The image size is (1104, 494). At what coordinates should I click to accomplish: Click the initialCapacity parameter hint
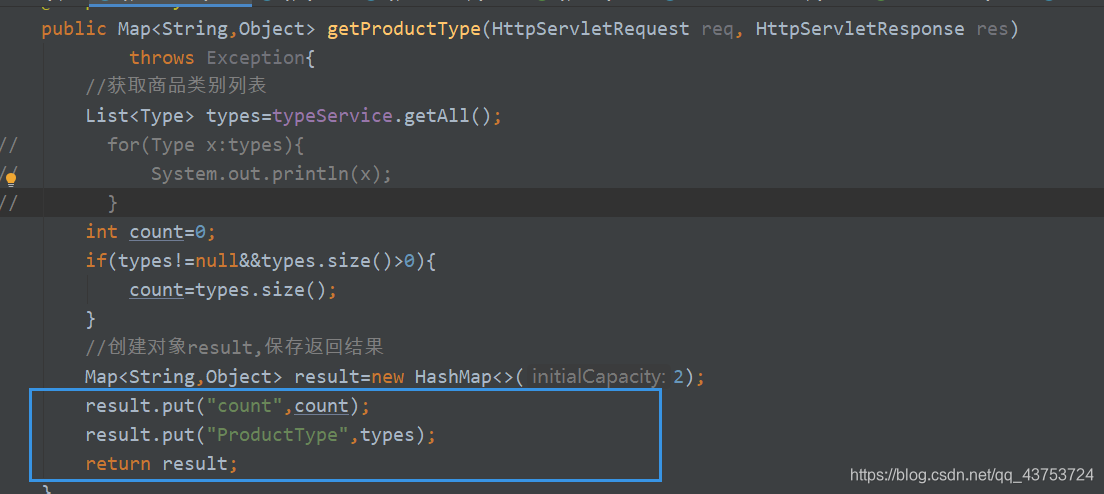point(598,377)
